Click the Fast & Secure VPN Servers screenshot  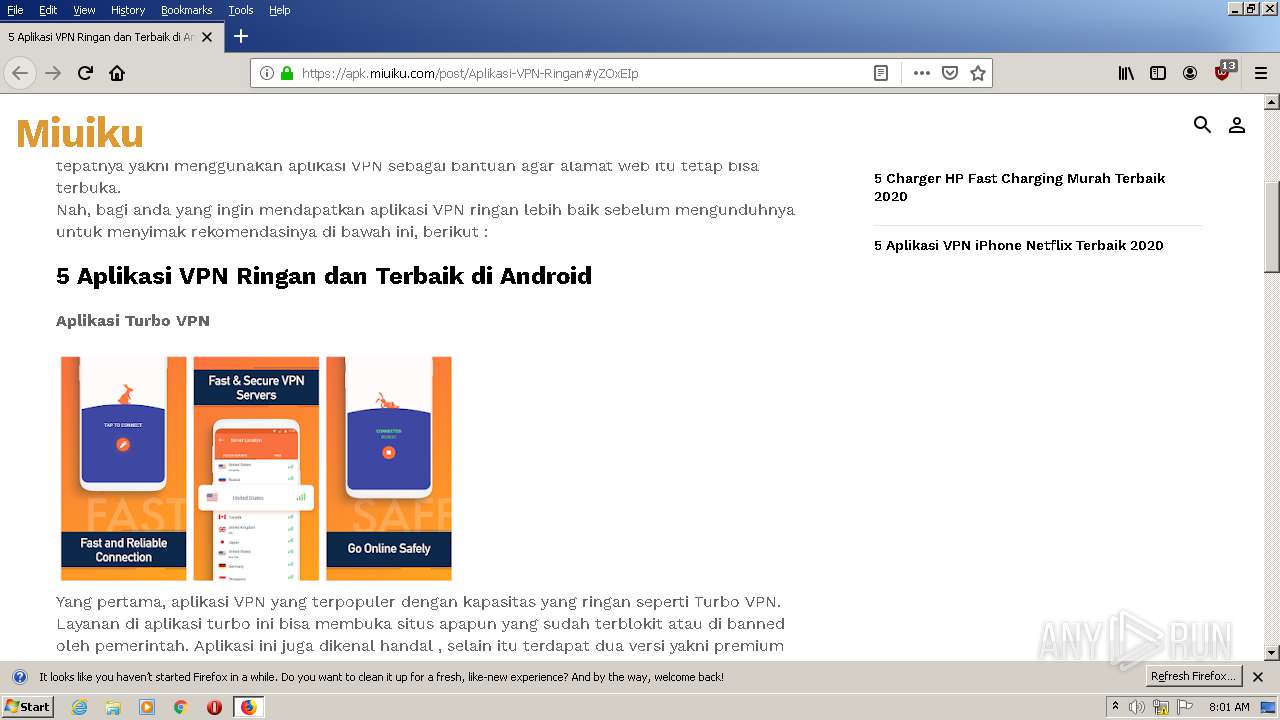coord(256,468)
